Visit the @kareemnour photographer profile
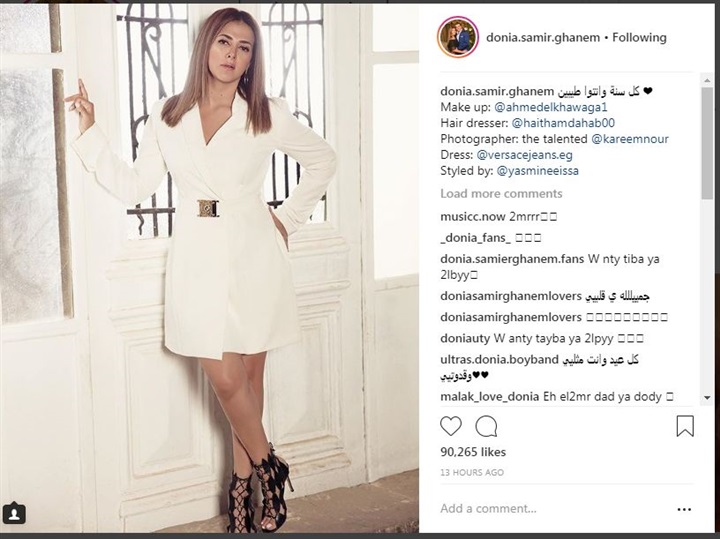The height and width of the screenshot is (539, 720). coord(630,139)
